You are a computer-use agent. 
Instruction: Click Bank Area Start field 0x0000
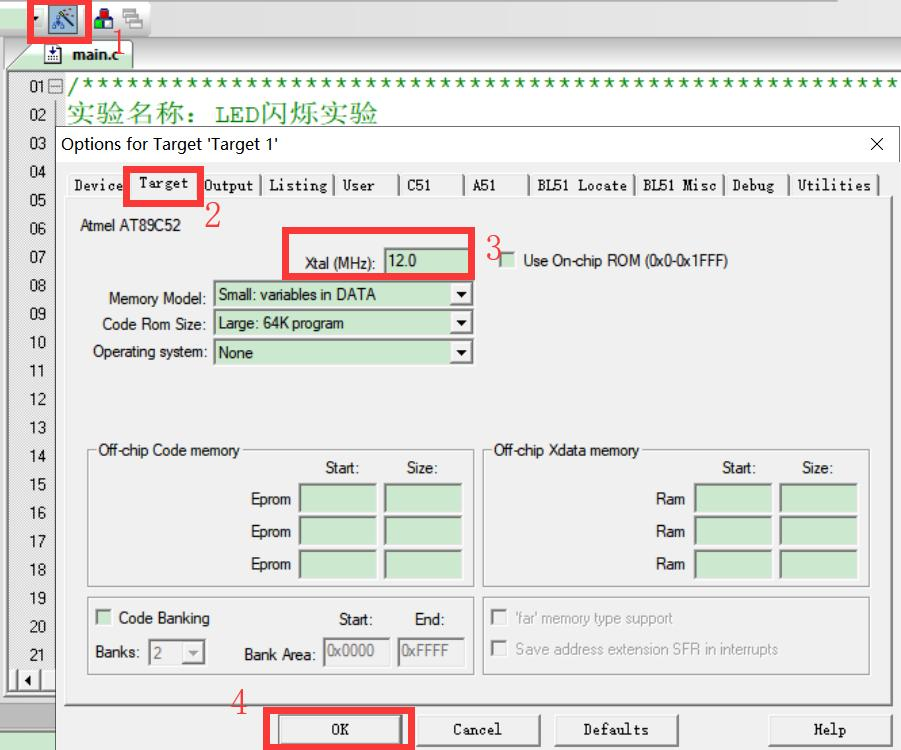357,652
